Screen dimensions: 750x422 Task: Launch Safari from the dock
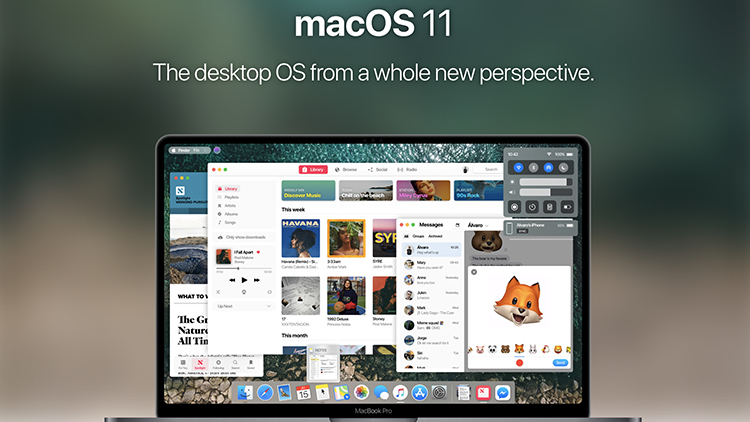click(x=265, y=393)
